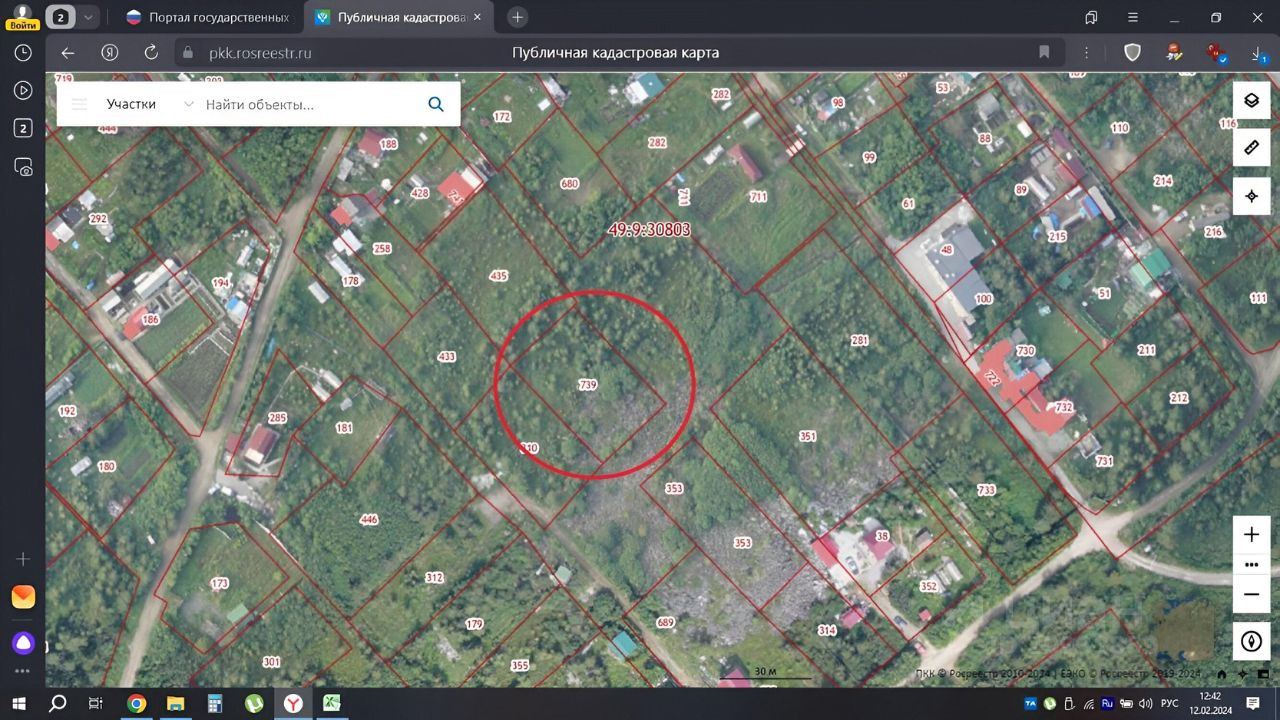Click the search magnifier in map search box

pyautogui.click(x=436, y=104)
